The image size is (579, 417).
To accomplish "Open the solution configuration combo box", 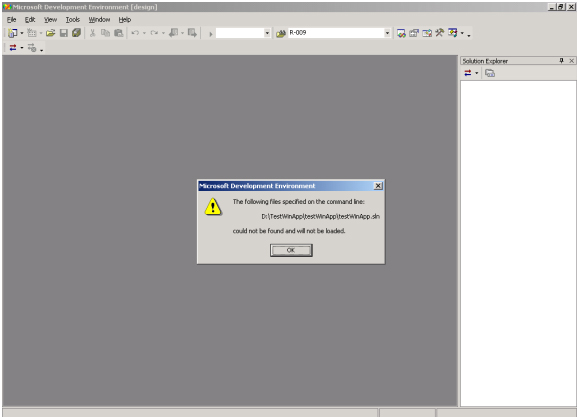I will (243, 33).
